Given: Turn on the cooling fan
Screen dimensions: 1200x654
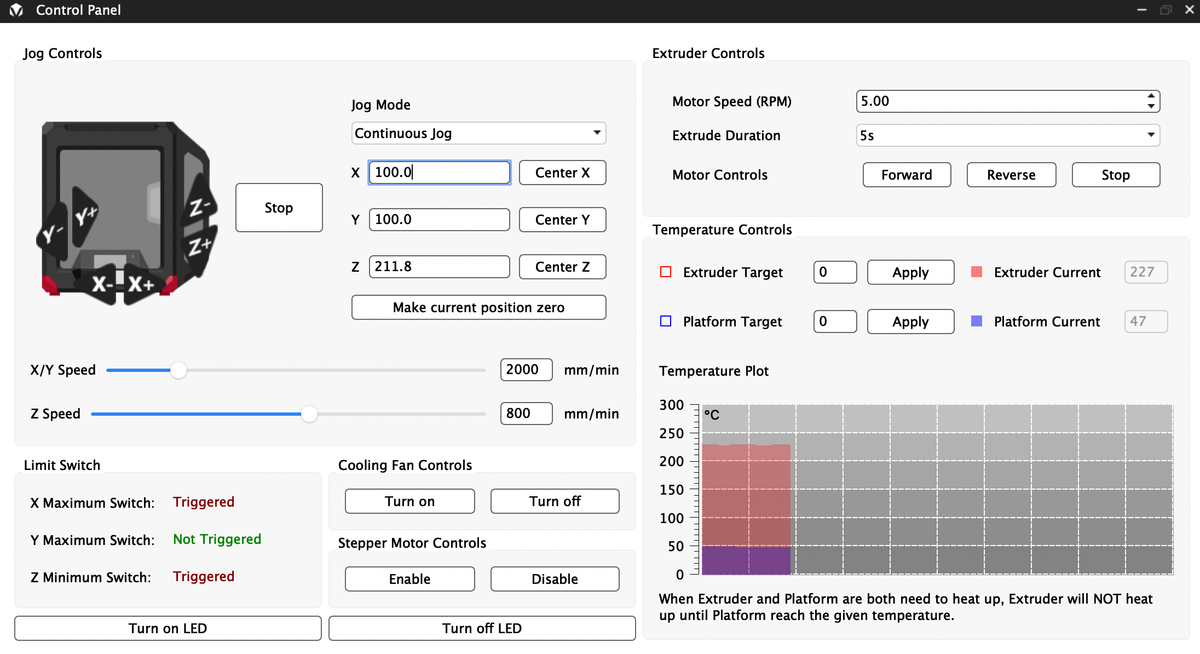Looking at the screenshot, I should coord(410,501).
